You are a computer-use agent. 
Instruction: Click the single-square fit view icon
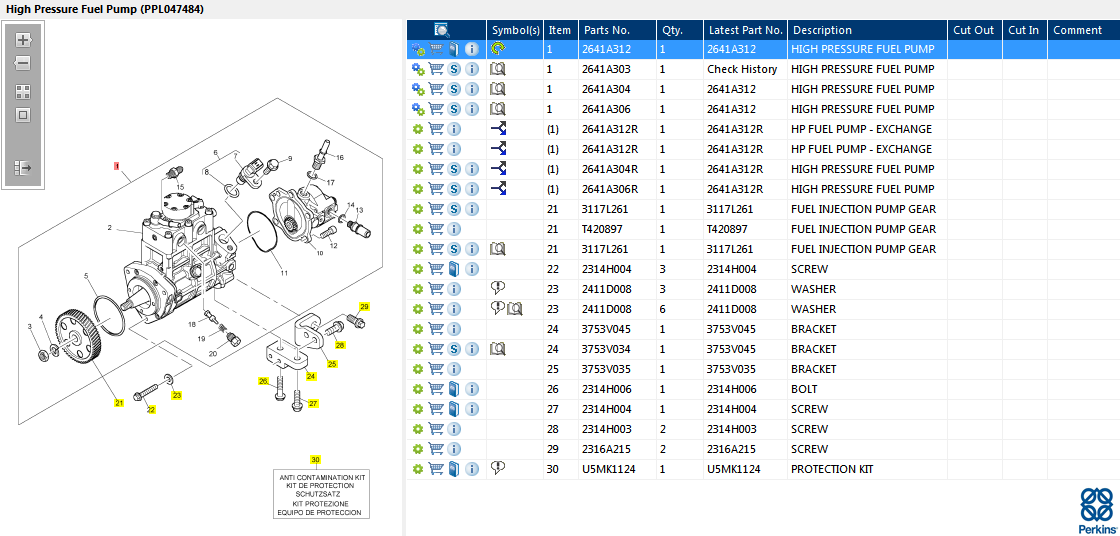23,115
